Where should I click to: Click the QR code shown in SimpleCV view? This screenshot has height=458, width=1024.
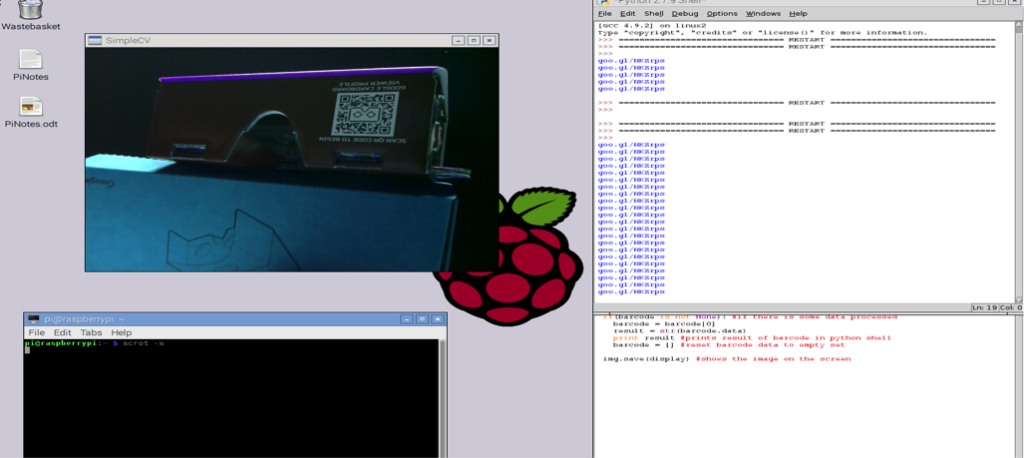click(x=365, y=114)
